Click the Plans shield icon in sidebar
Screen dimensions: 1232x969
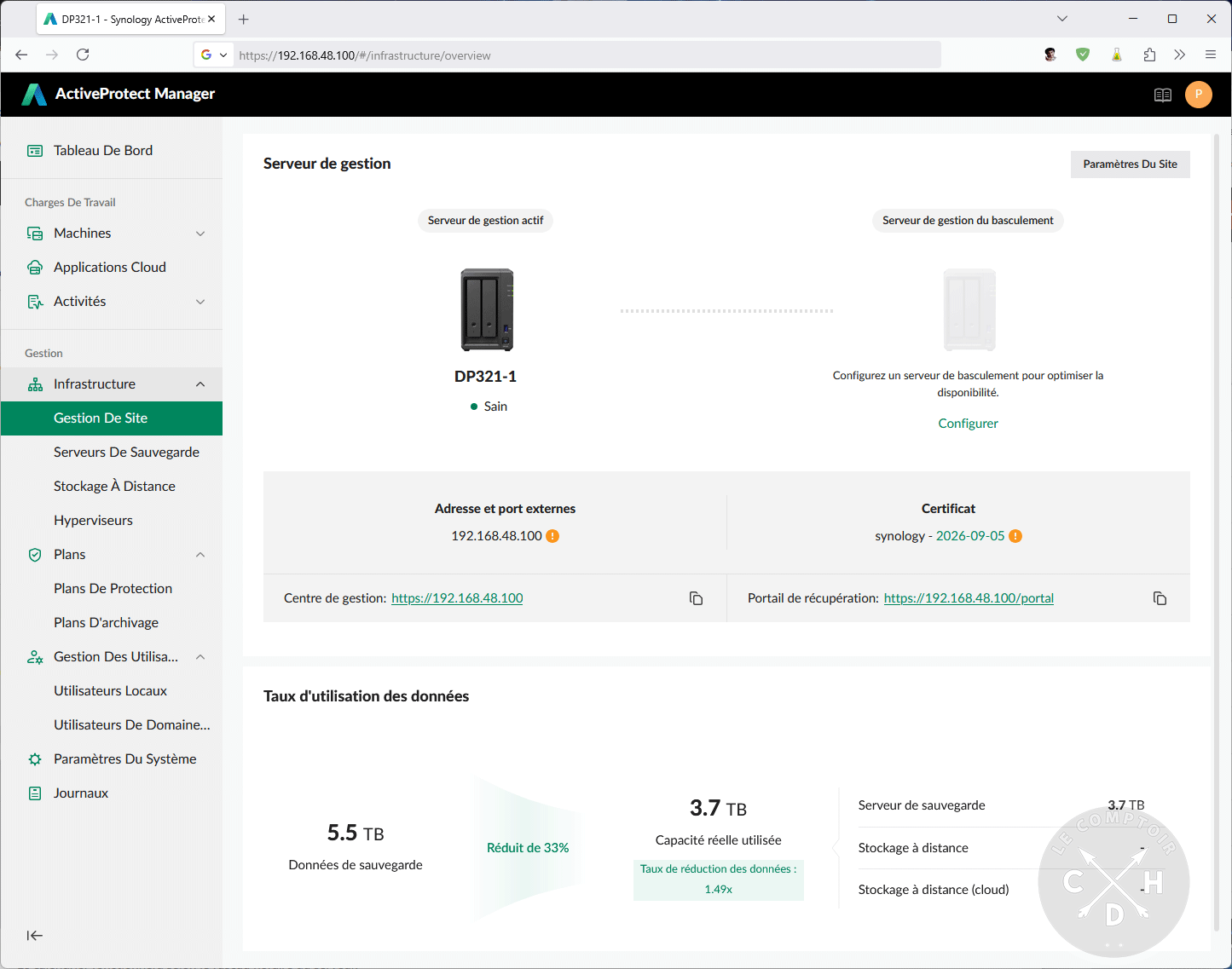pyautogui.click(x=35, y=554)
